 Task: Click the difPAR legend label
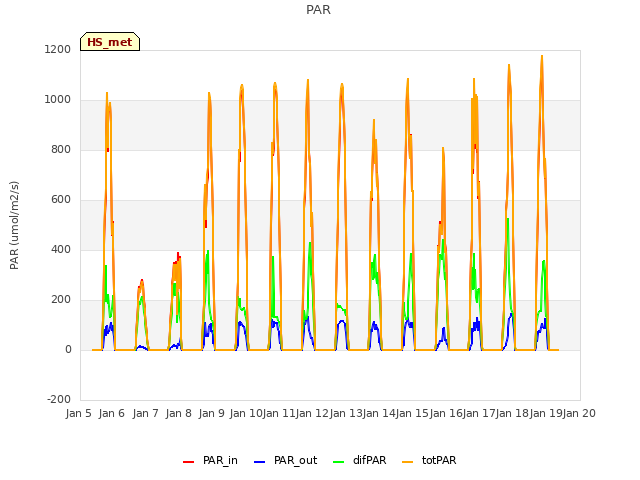coord(369,460)
